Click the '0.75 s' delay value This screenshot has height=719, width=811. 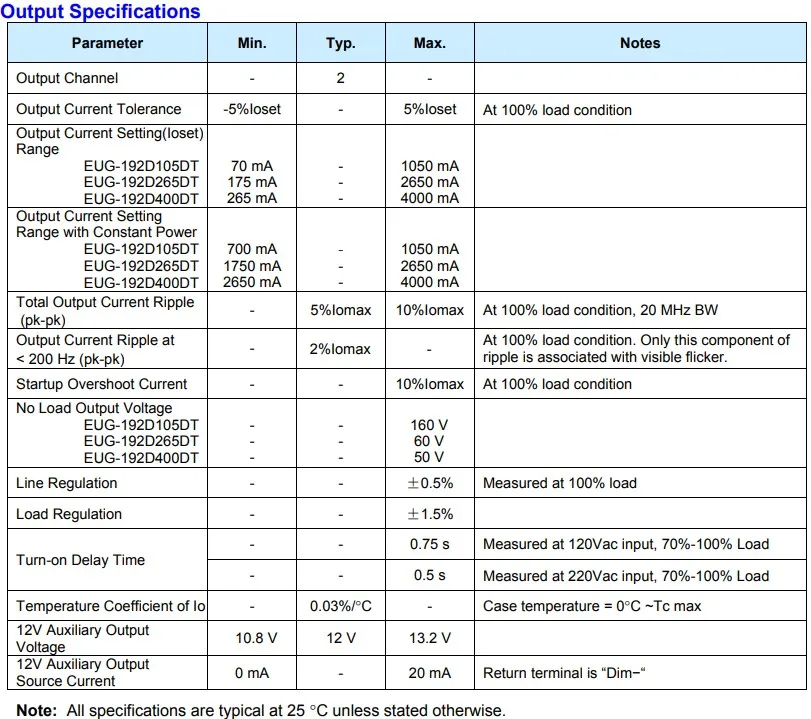click(x=430, y=544)
